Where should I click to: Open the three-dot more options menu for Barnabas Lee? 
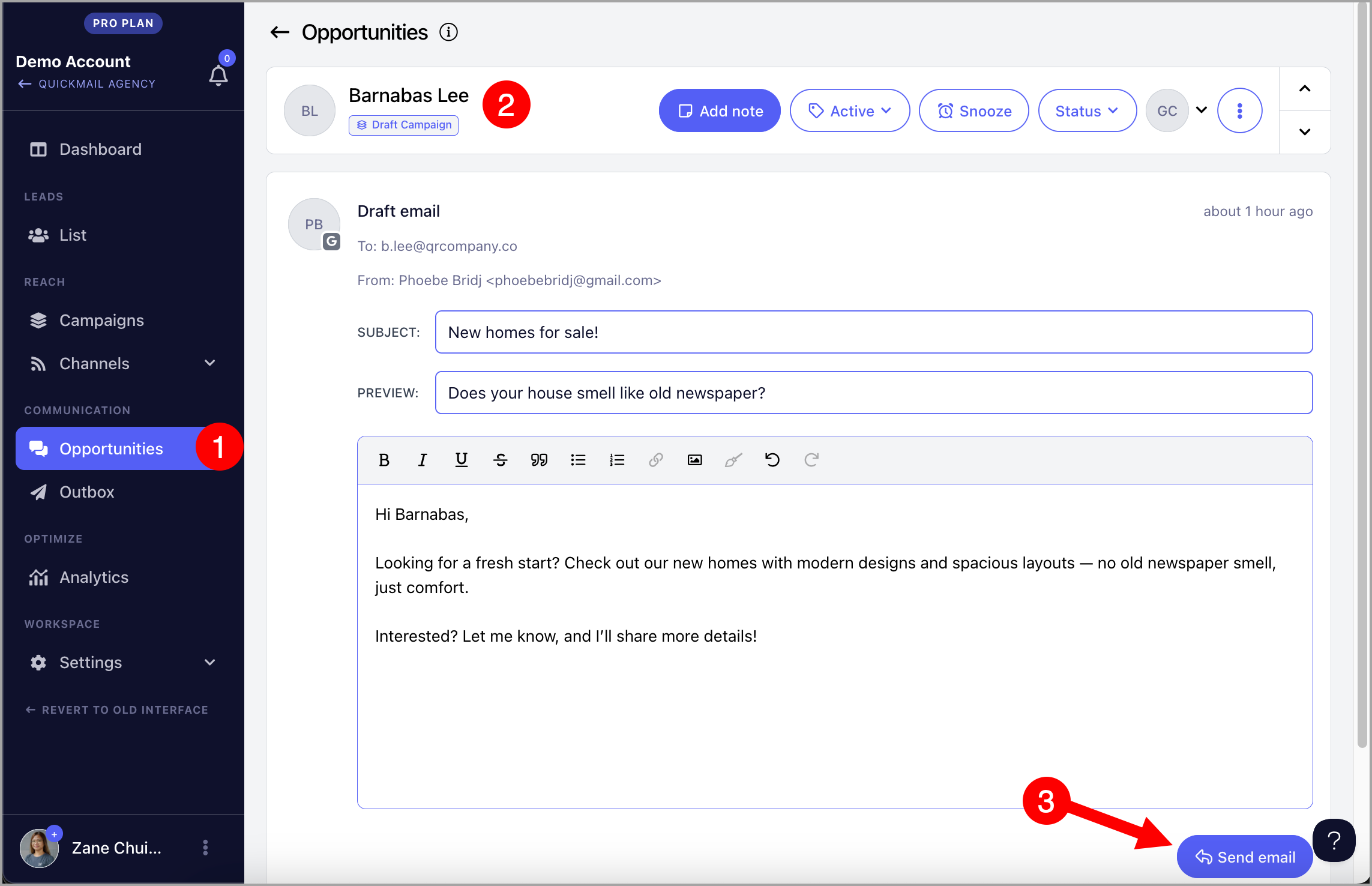[x=1239, y=110]
